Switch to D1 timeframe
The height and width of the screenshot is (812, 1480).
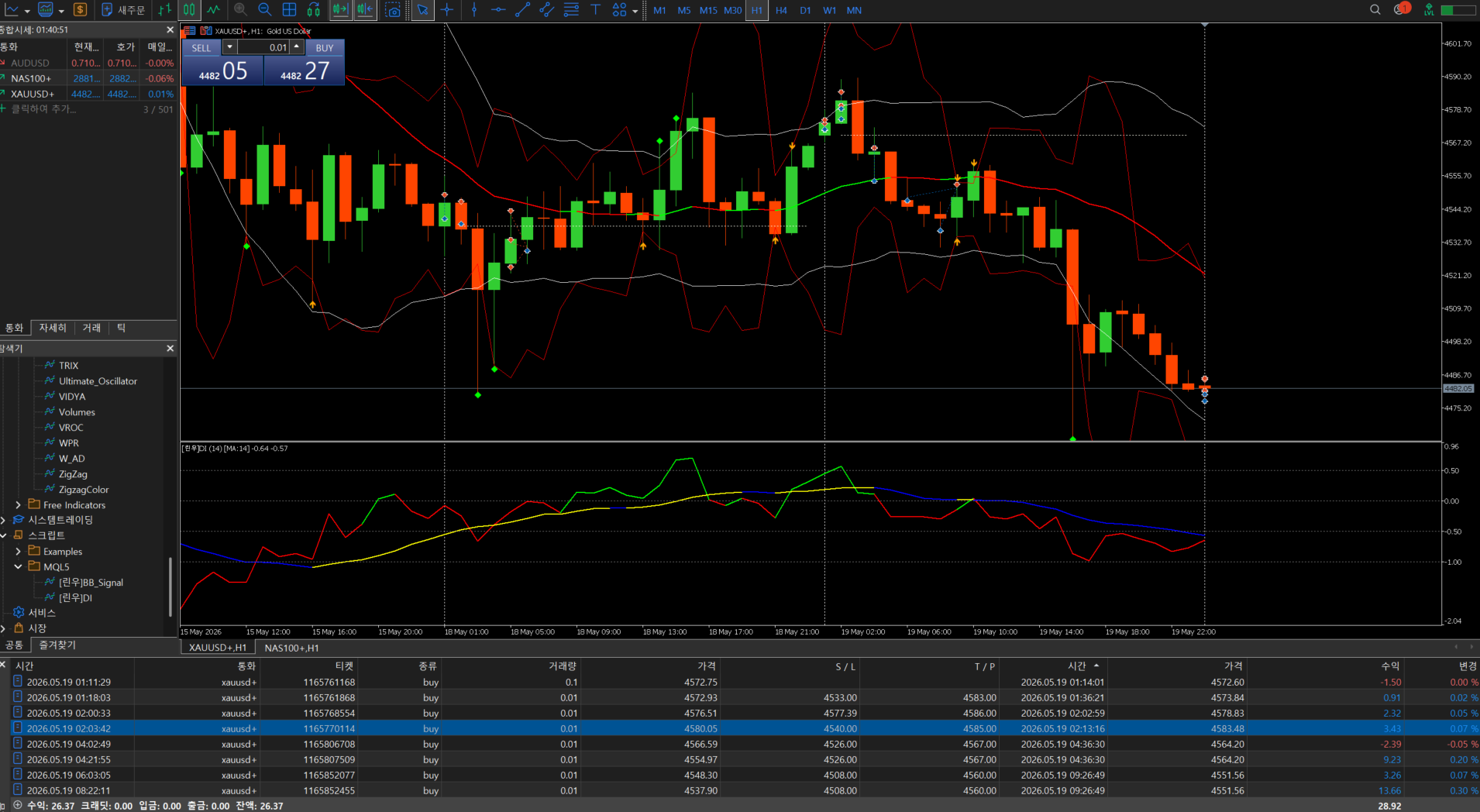click(x=805, y=10)
